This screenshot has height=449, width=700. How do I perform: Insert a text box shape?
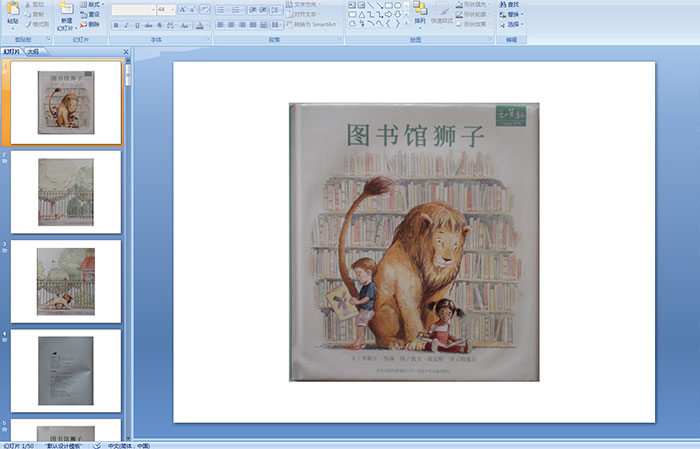[352, 5]
